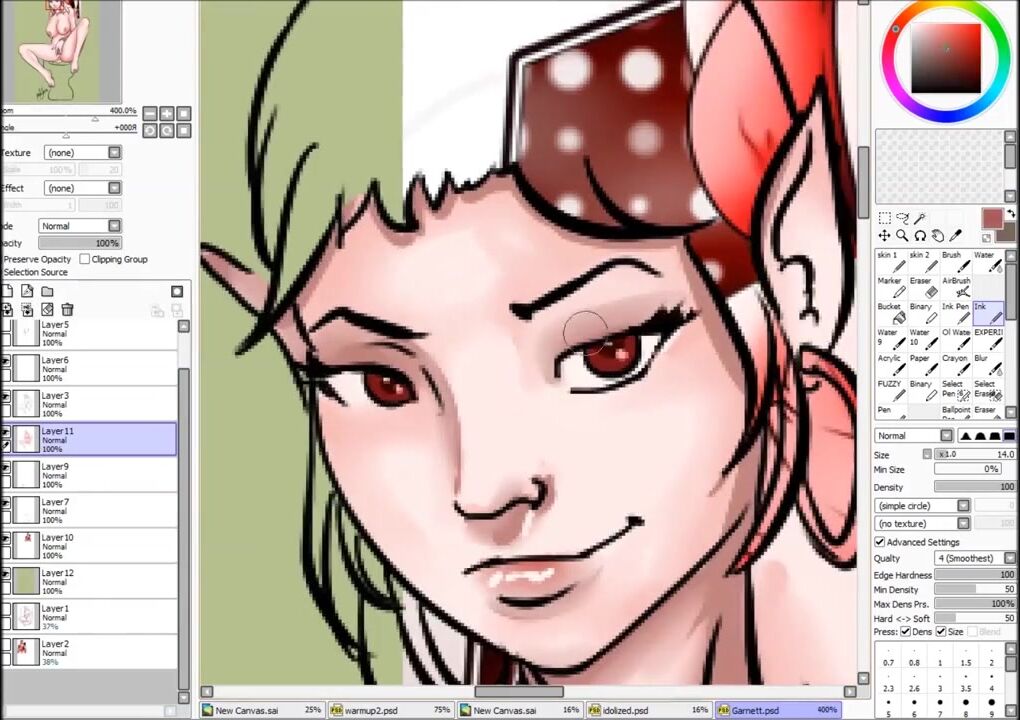Delete layer using the trash icon

(x=67, y=310)
